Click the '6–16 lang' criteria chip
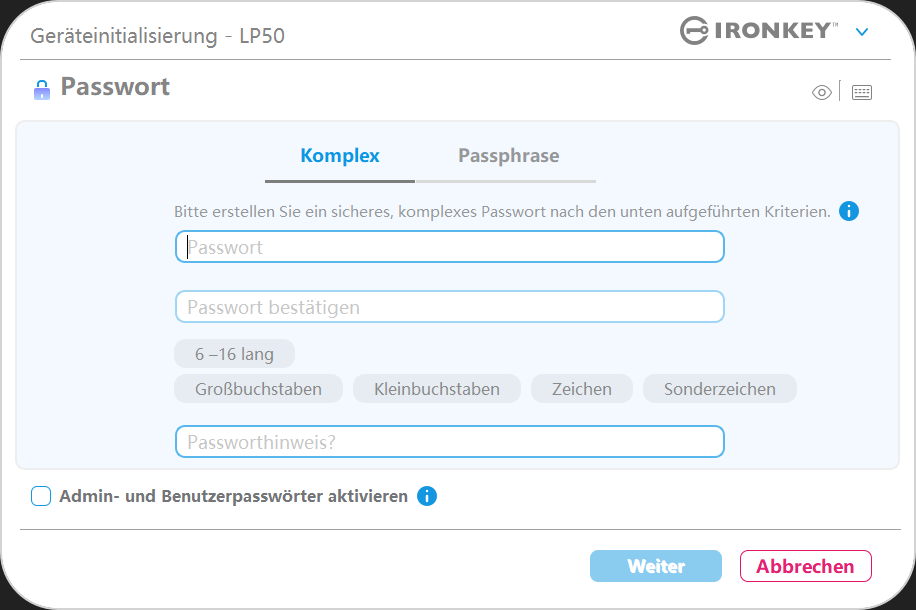The image size is (916, 610). click(234, 354)
